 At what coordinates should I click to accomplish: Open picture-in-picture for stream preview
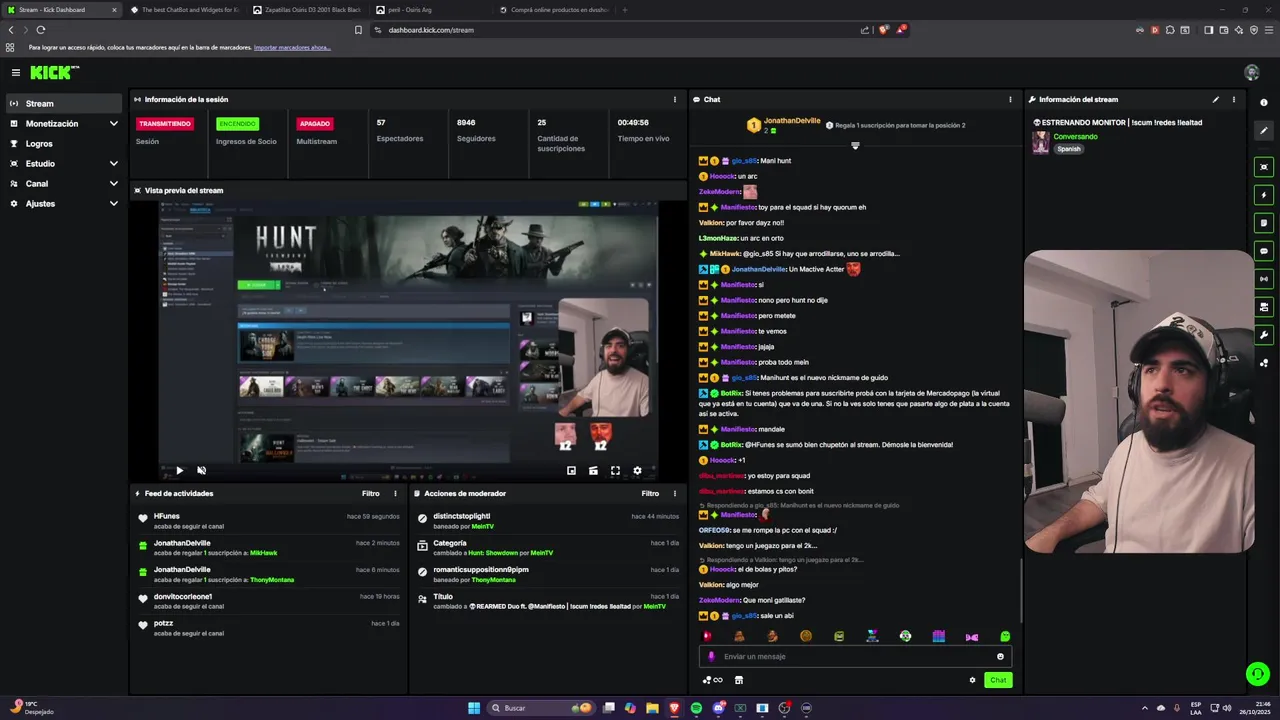pyautogui.click(x=571, y=470)
